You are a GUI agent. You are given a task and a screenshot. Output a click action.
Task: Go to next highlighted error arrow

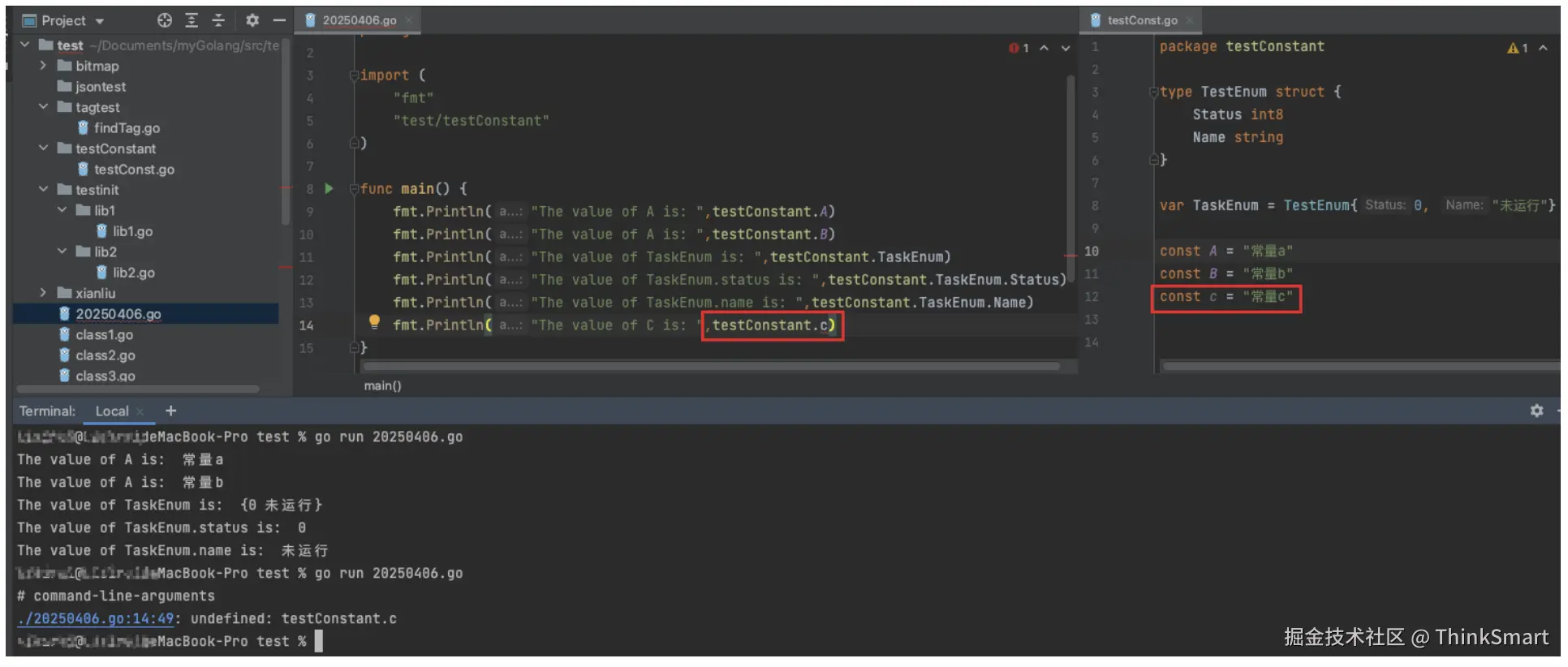click(1066, 48)
